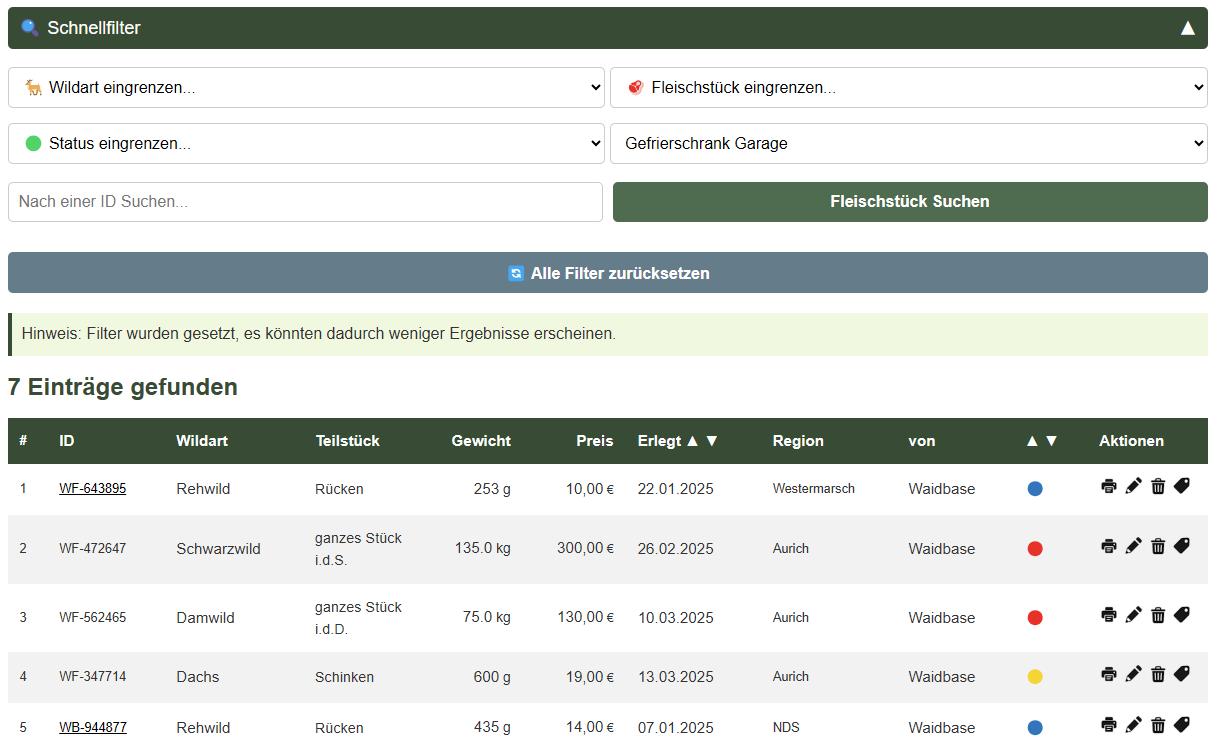Screen dimensions: 1215x750
Task: Click the WF-347714 ID cell
Action: coord(93,677)
